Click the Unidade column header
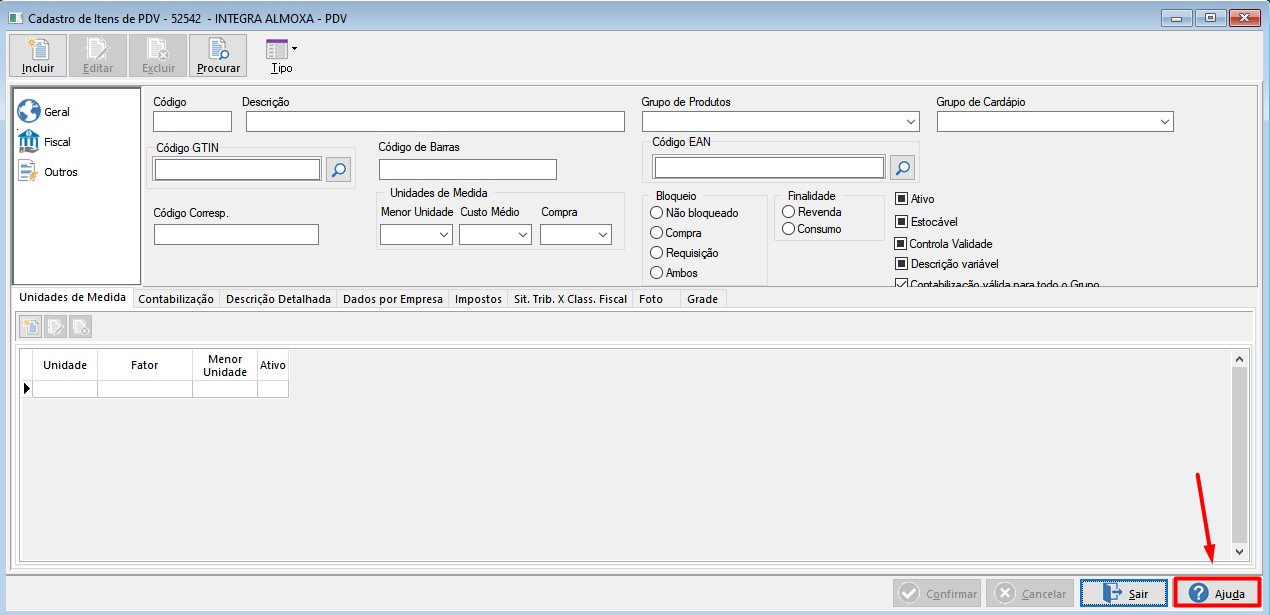 65,365
